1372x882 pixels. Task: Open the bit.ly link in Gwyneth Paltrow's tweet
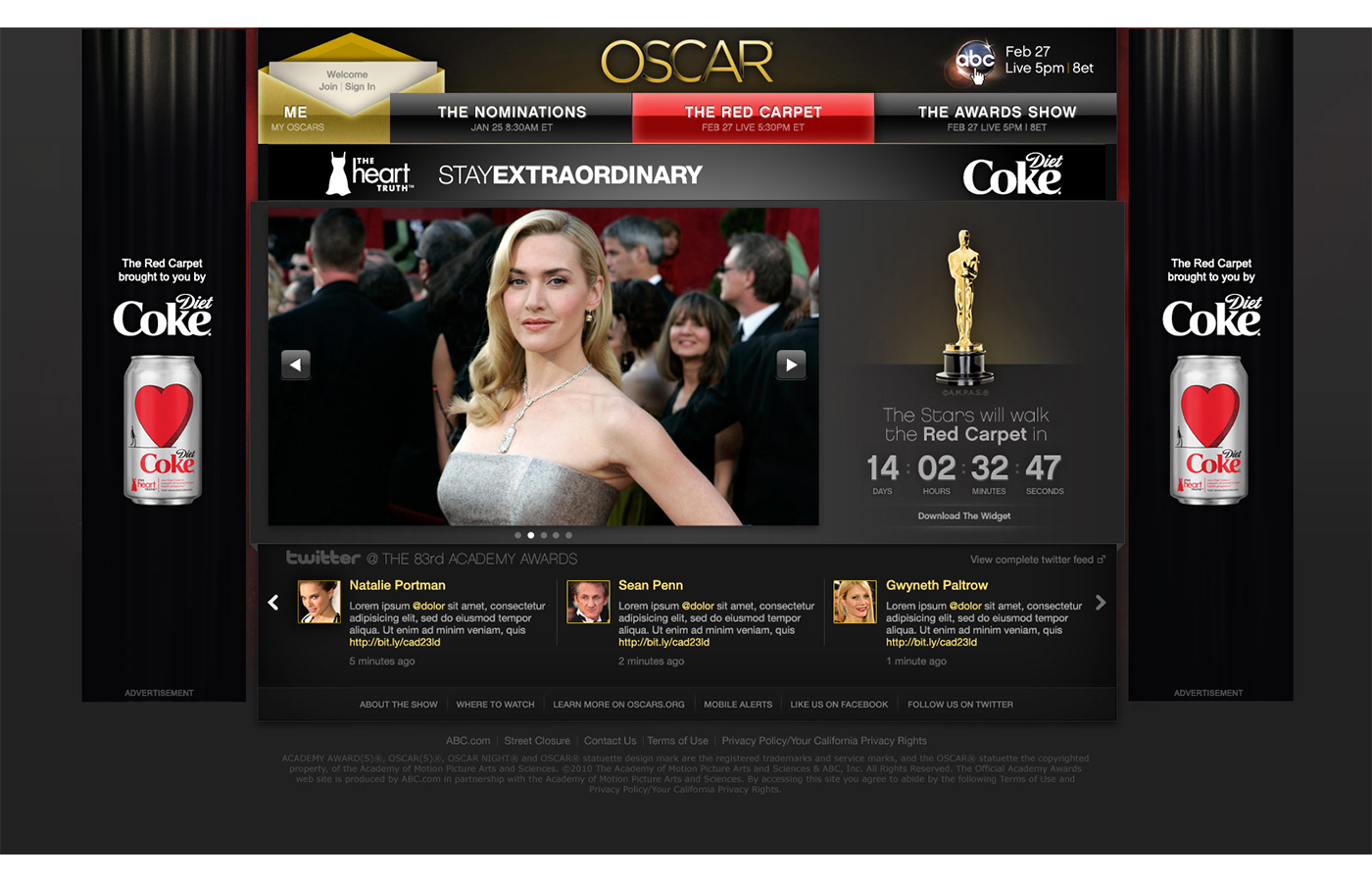tap(931, 642)
